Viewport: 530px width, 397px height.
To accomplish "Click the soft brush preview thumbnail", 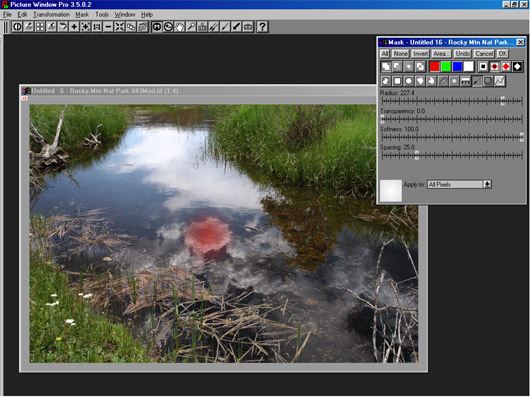I will coord(391,191).
